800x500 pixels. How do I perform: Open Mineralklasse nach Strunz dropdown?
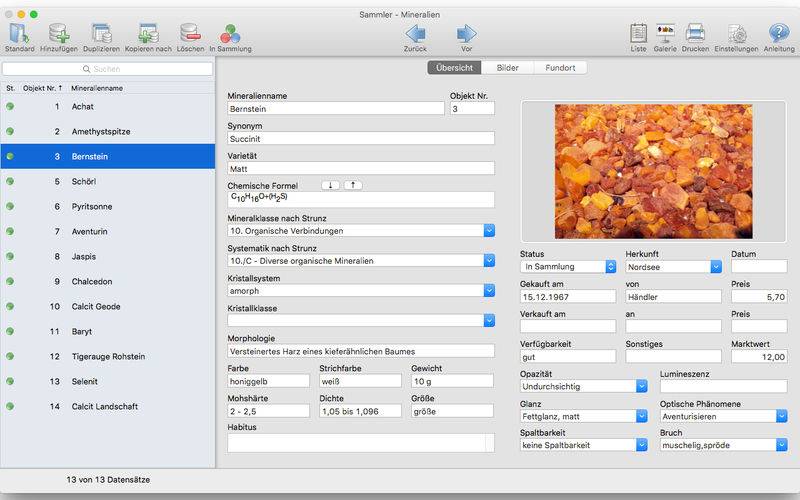pos(489,231)
